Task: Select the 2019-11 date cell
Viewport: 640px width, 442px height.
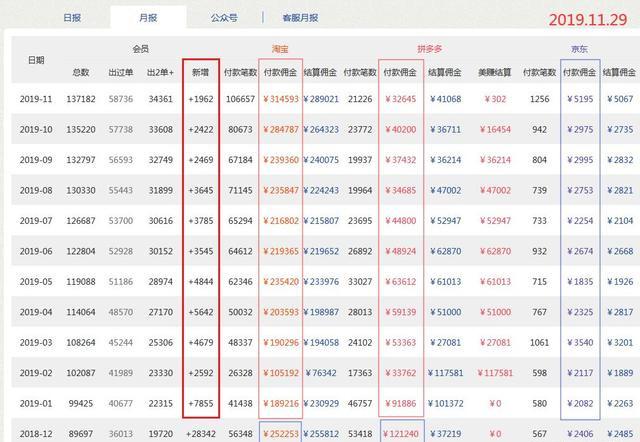Action: (x=36, y=99)
